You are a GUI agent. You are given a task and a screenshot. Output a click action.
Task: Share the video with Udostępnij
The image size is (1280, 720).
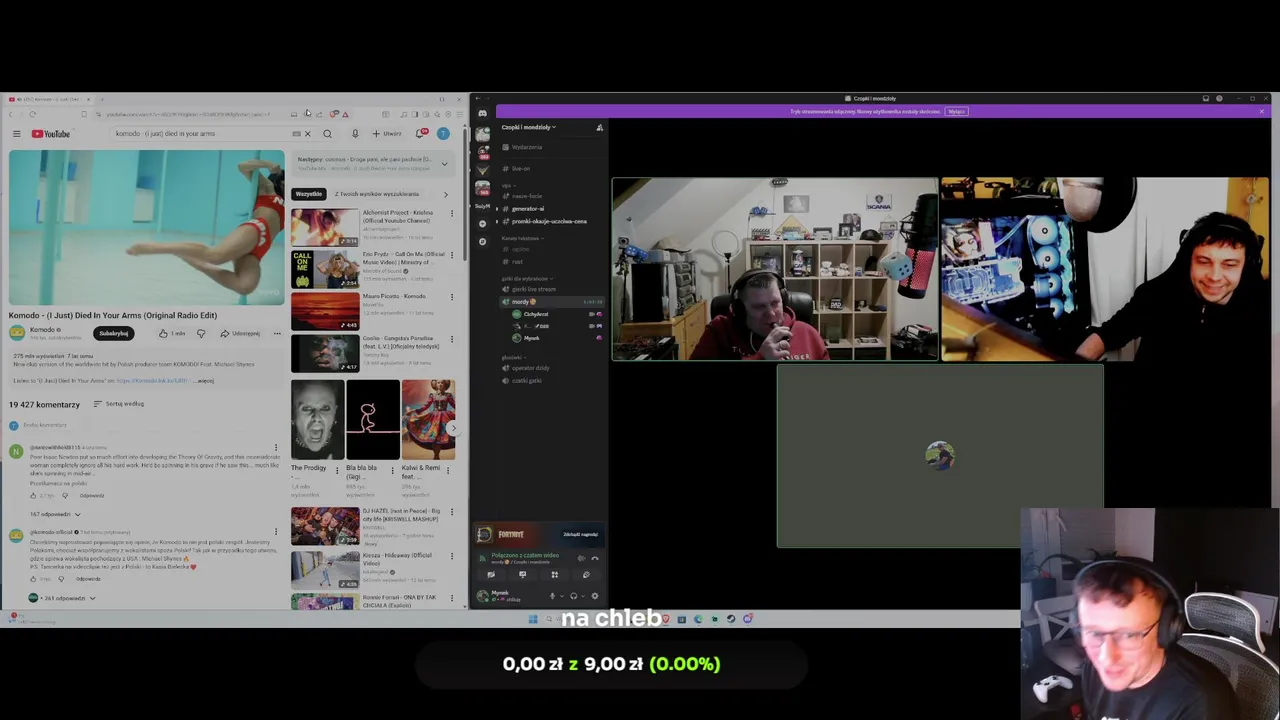pyautogui.click(x=240, y=333)
